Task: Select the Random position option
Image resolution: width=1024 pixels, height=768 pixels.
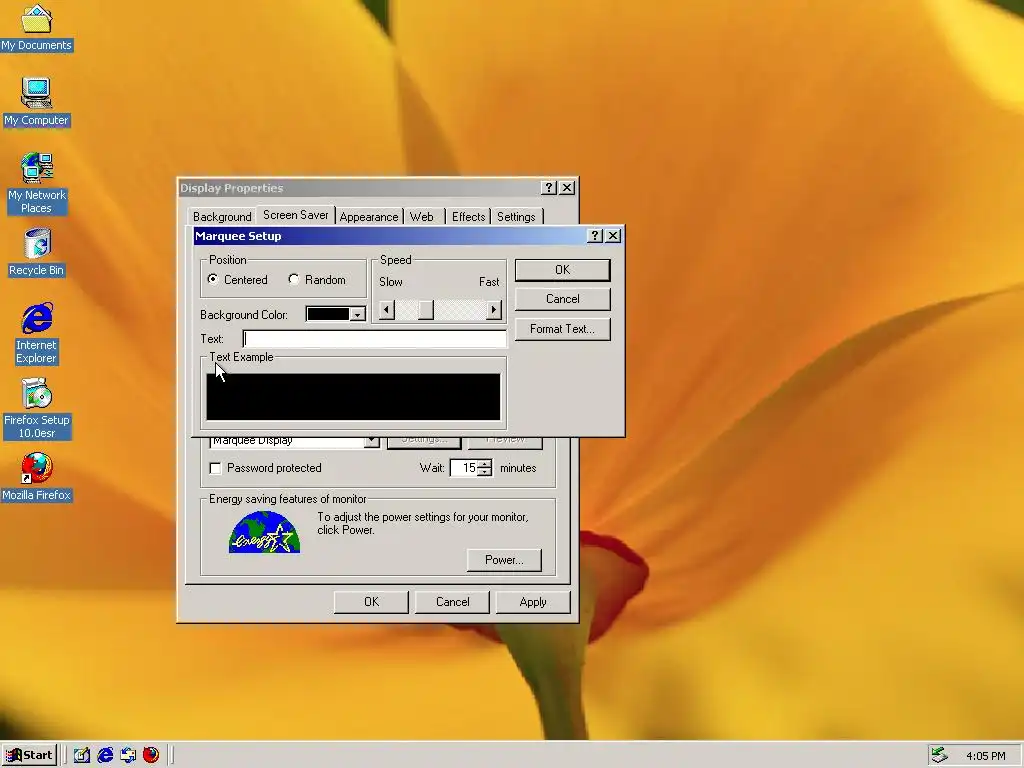Action: (x=317, y=280)
